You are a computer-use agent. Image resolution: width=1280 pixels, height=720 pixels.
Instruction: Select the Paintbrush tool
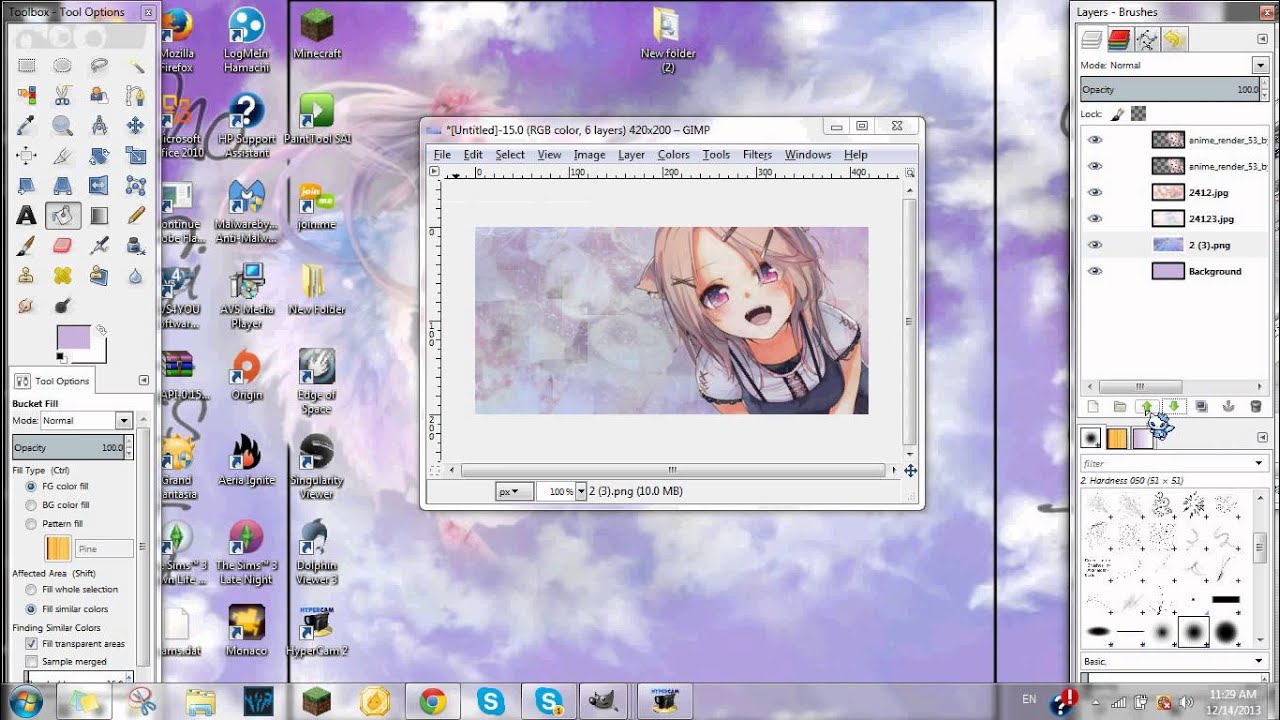coord(26,245)
